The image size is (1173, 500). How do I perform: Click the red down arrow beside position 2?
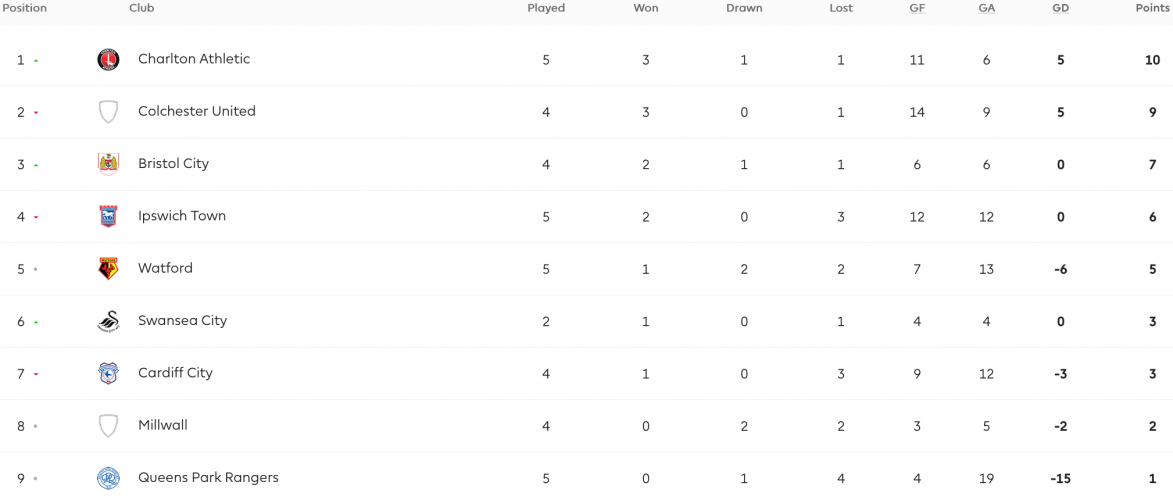(x=36, y=113)
